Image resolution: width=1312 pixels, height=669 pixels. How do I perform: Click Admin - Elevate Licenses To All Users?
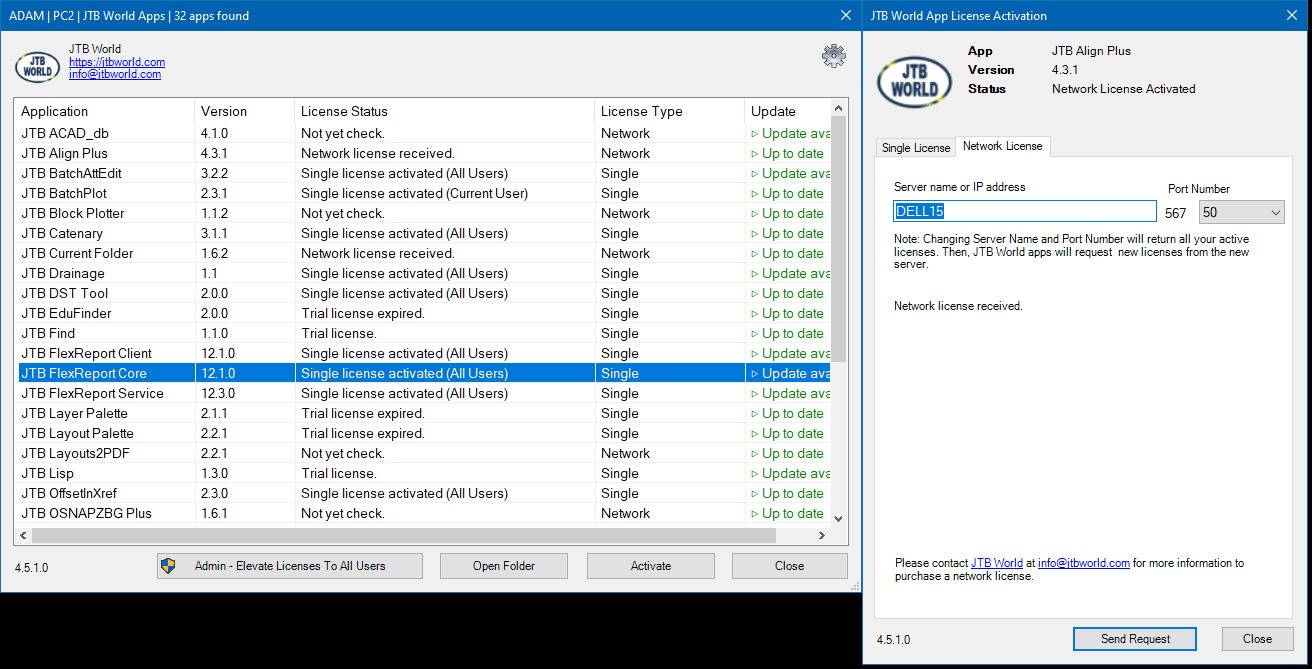tap(290, 566)
